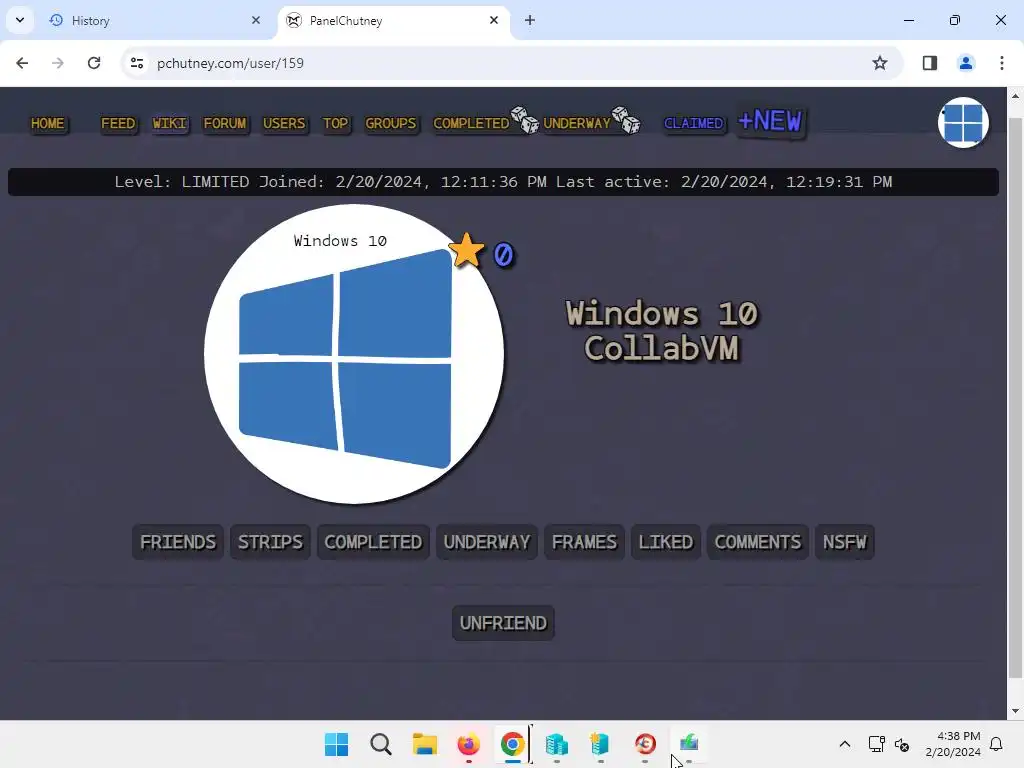The height and width of the screenshot is (768, 1024).
Task: Open the Windows Start menu
Action: [x=336, y=744]
